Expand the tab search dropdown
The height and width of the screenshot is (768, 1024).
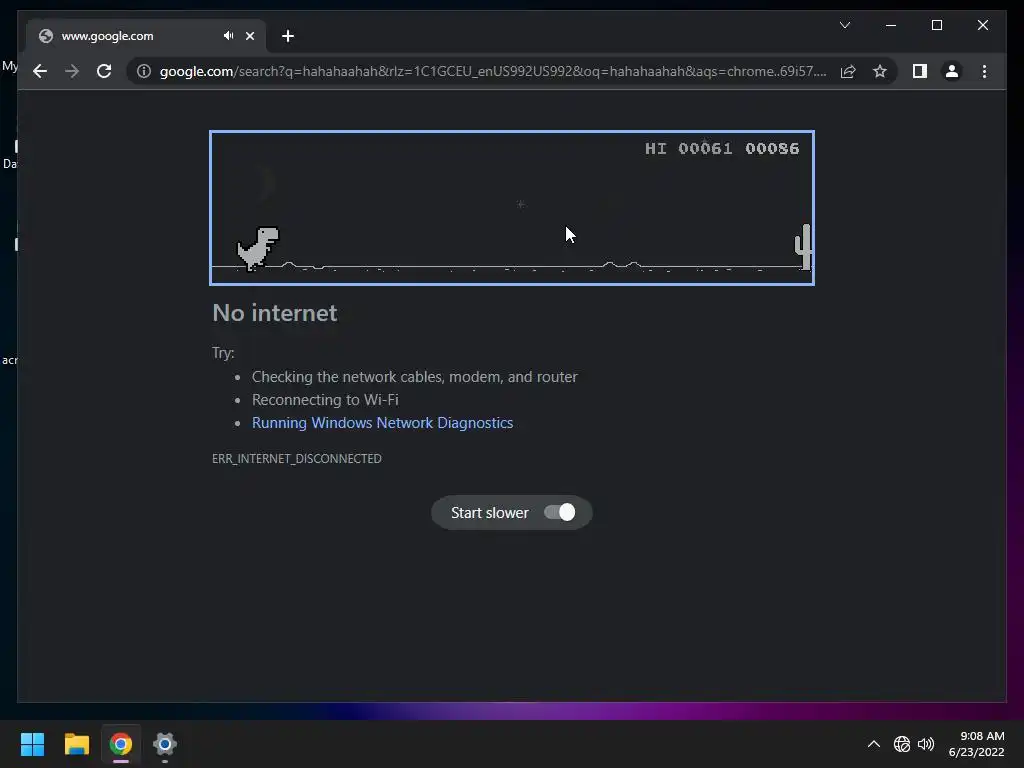click(x=844, y=25)
